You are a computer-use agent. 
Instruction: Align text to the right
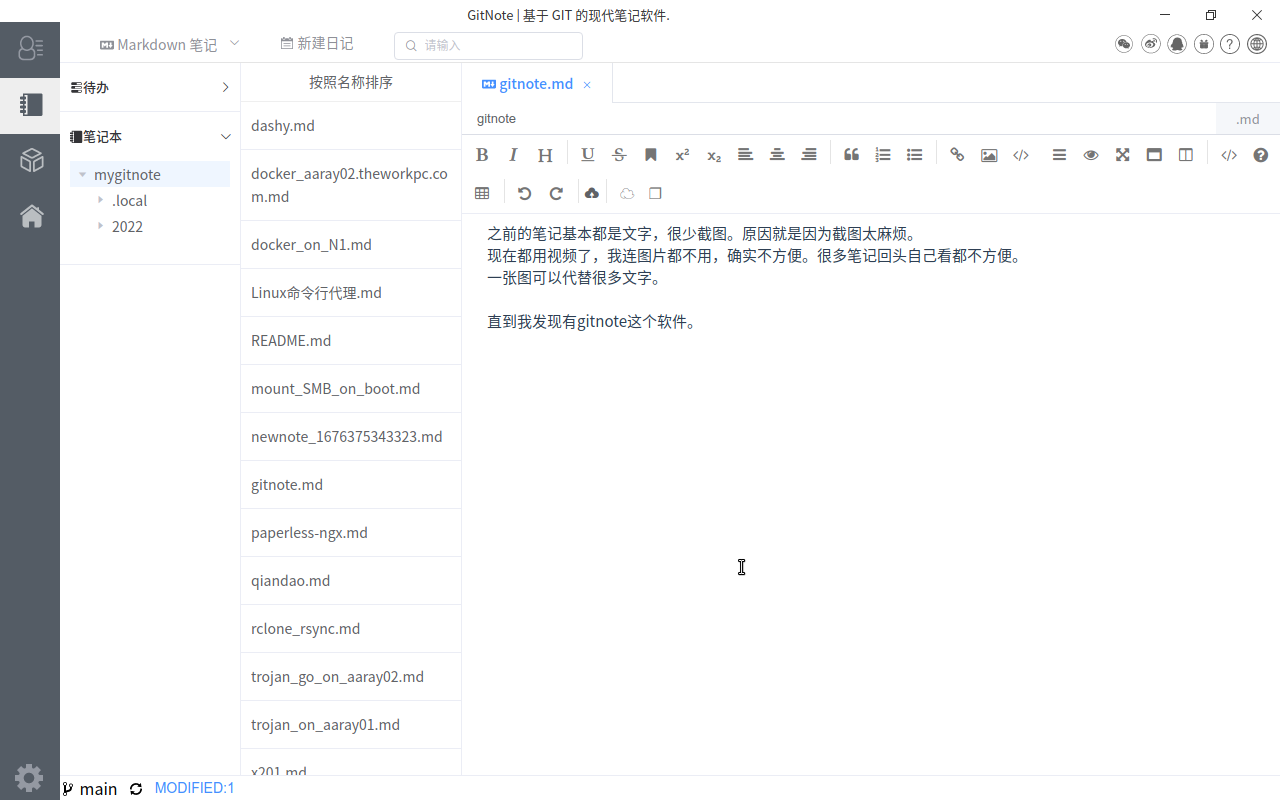tap(809, 155)
